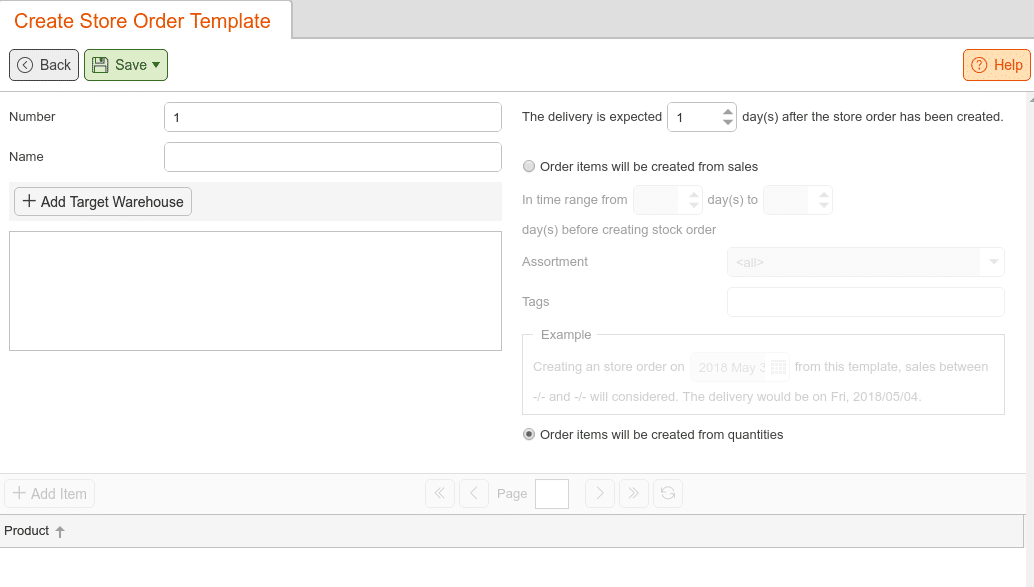Open Save dropdown arrow
Image resolution: width=1034 pixels, height=587 pixels.
[156, 65]
